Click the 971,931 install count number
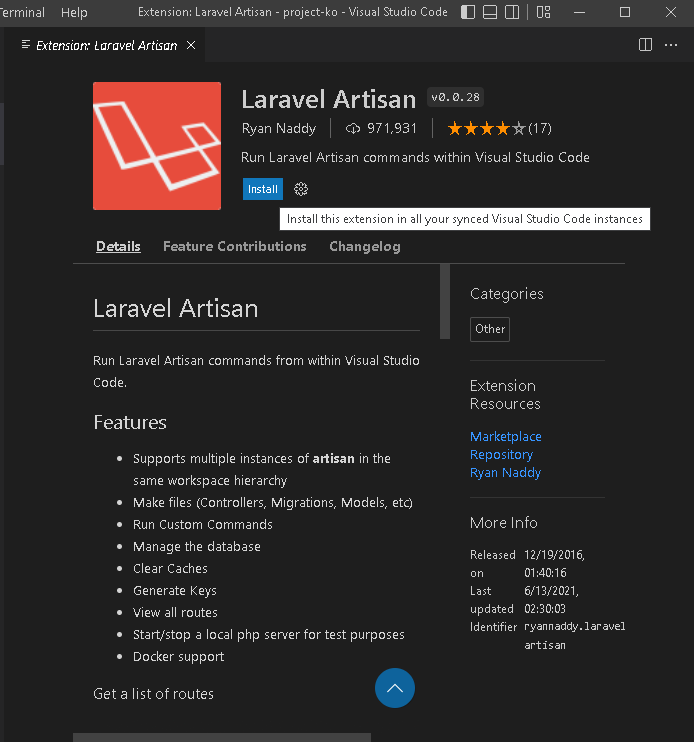 (x=392, y=128)
